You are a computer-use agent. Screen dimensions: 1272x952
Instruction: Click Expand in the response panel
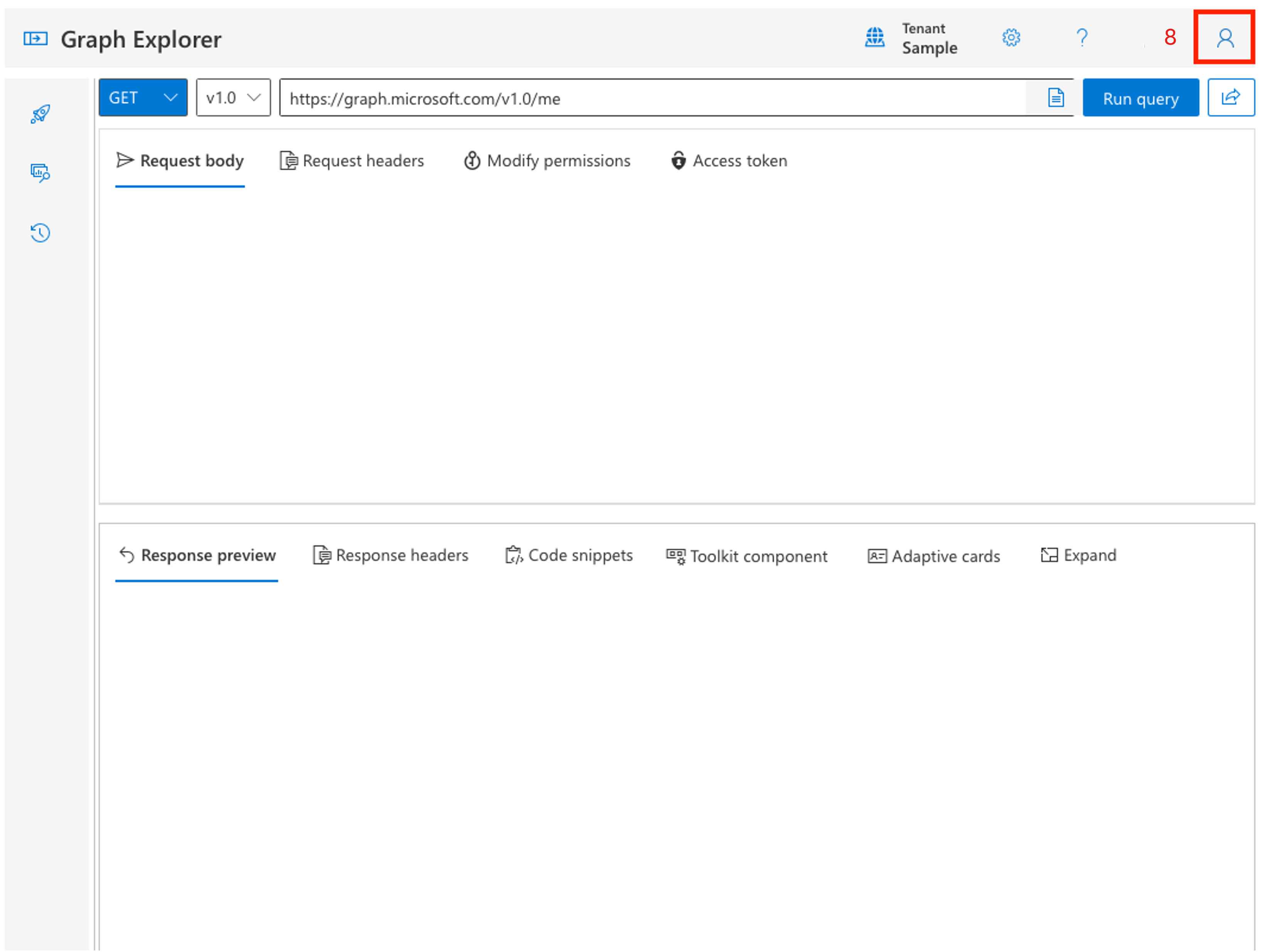tap(1078, 555)
